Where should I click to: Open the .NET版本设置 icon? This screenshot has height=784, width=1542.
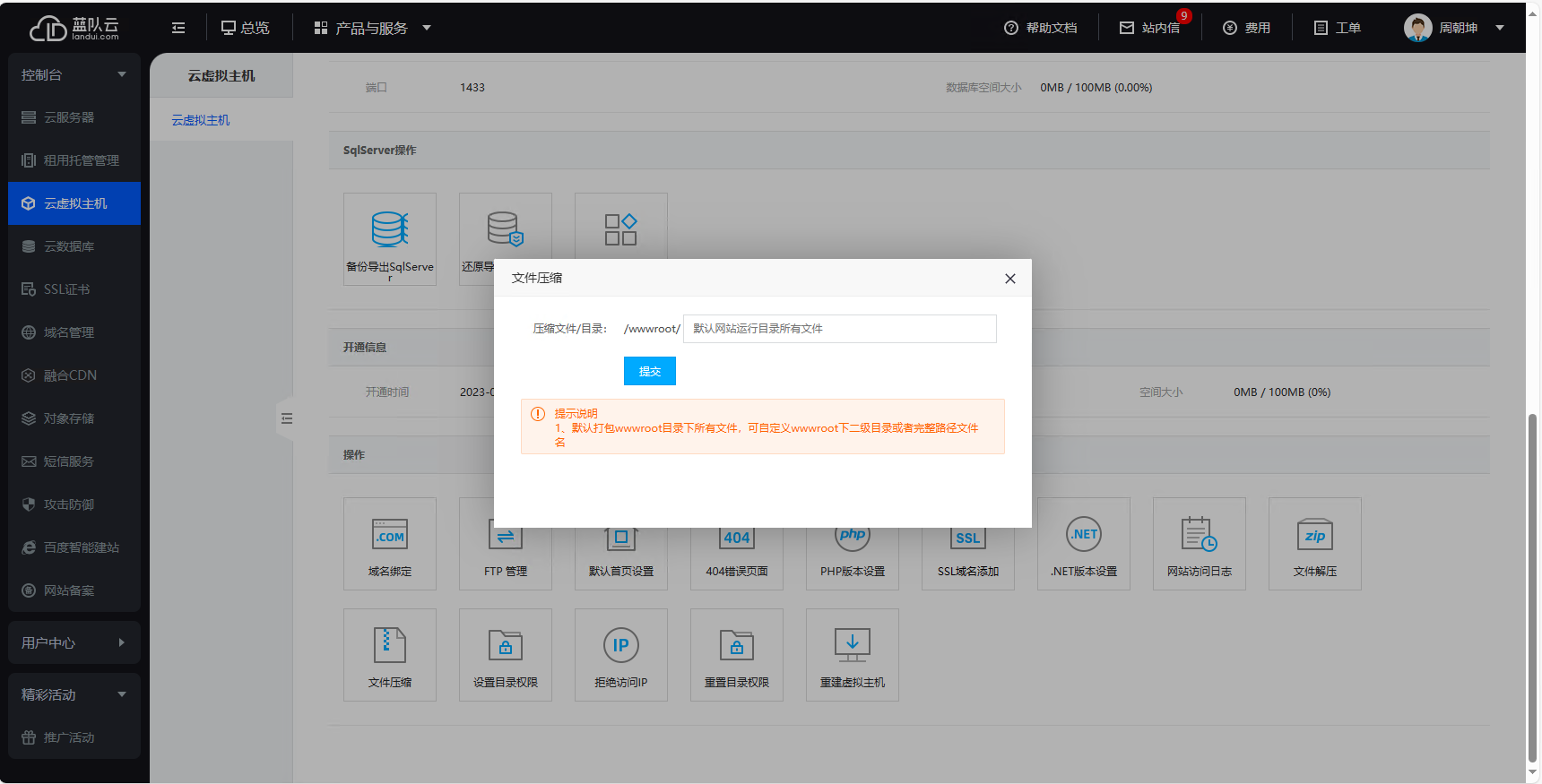1083,544
